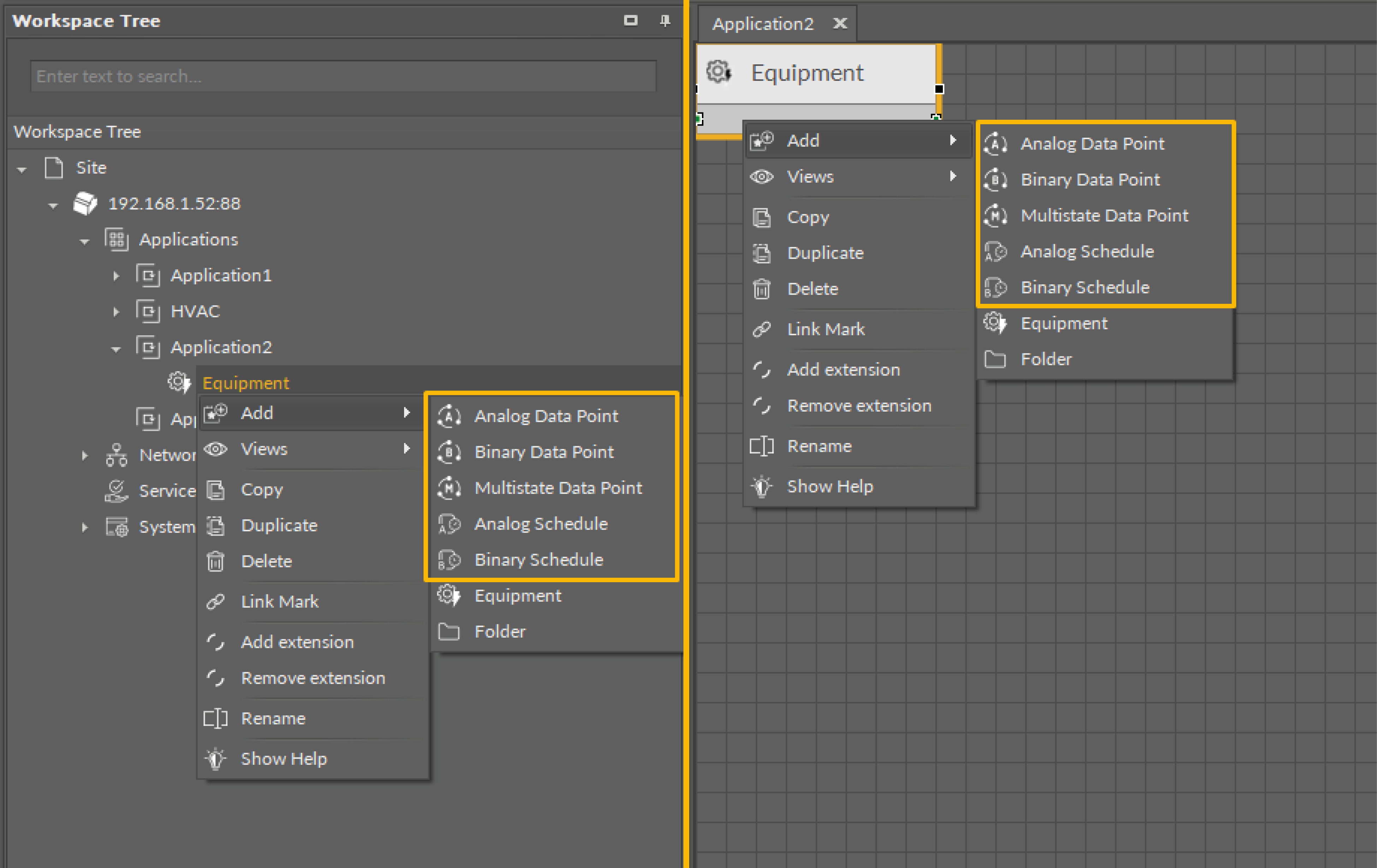Collapse the Application2 tree node
1377x868 pixels.
[116, 349]
